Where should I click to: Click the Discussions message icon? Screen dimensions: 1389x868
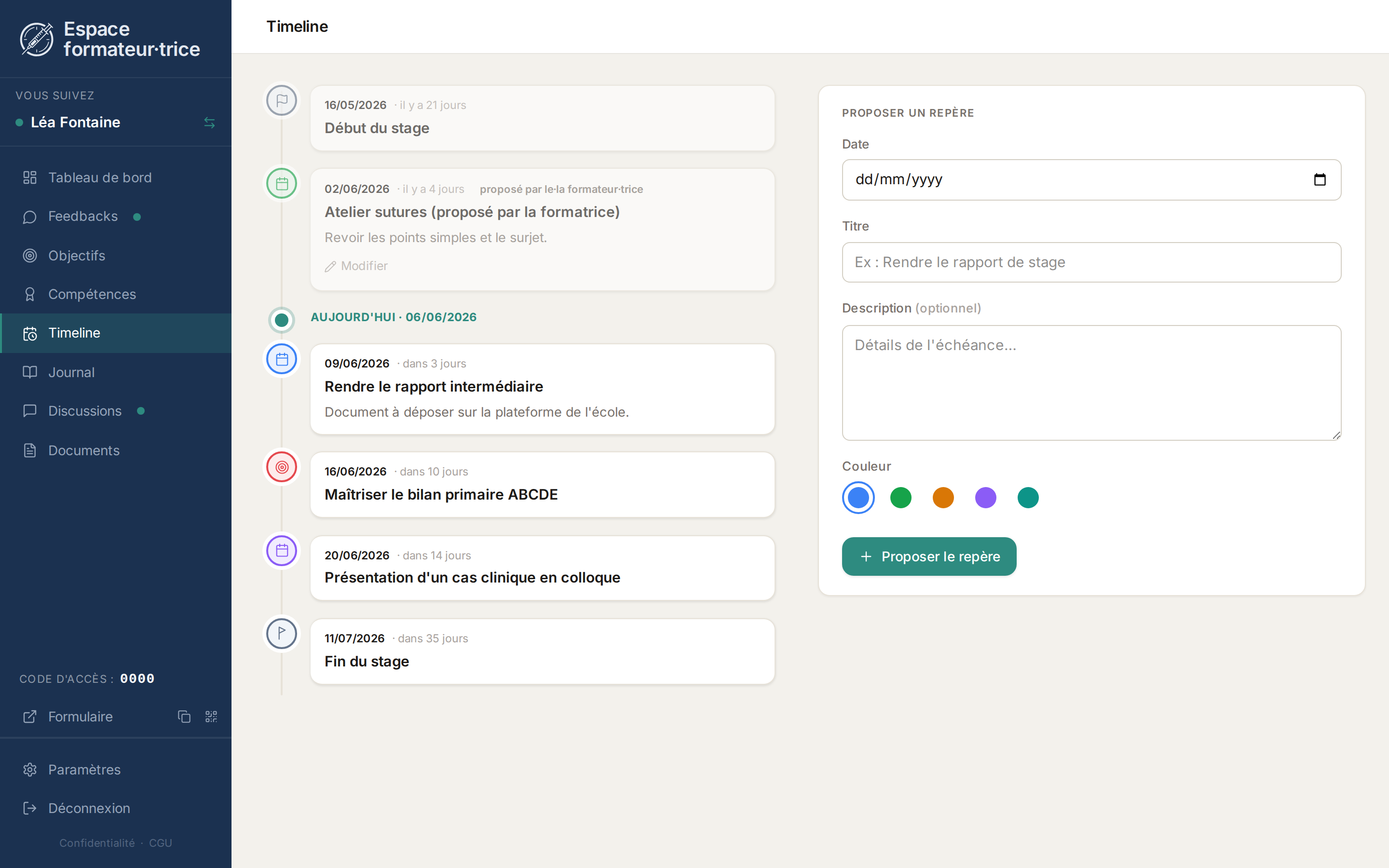coord(30,411)
